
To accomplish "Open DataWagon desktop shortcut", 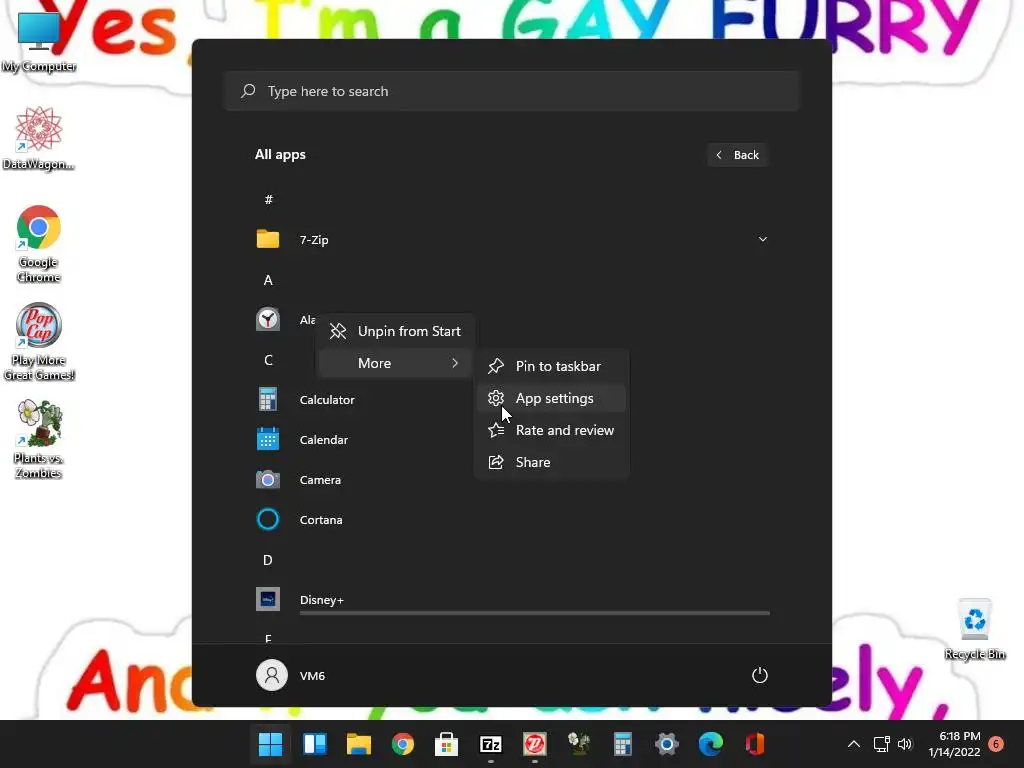I will [39, 138].
